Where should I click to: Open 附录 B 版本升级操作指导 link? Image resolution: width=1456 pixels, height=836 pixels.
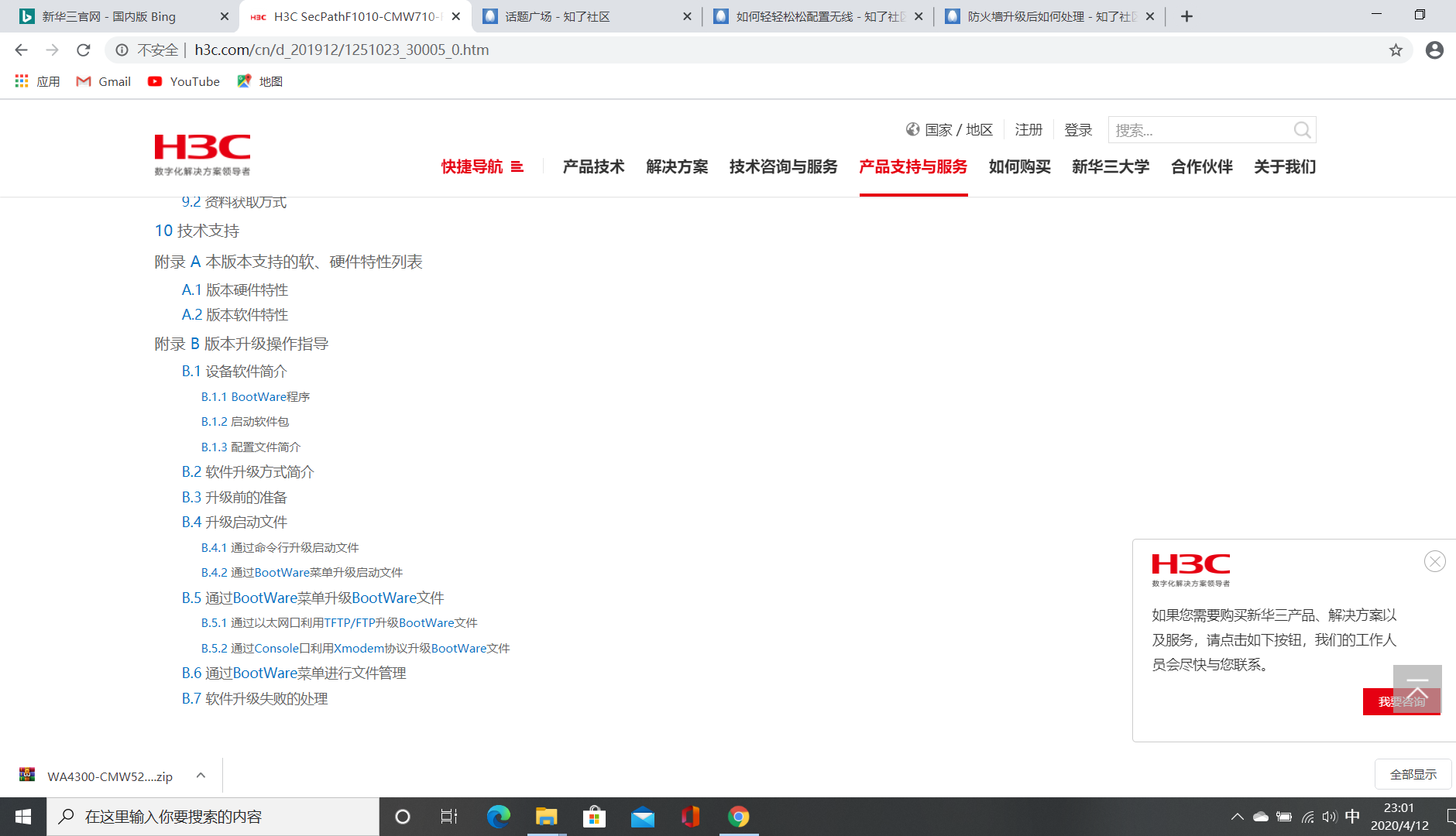242,344
